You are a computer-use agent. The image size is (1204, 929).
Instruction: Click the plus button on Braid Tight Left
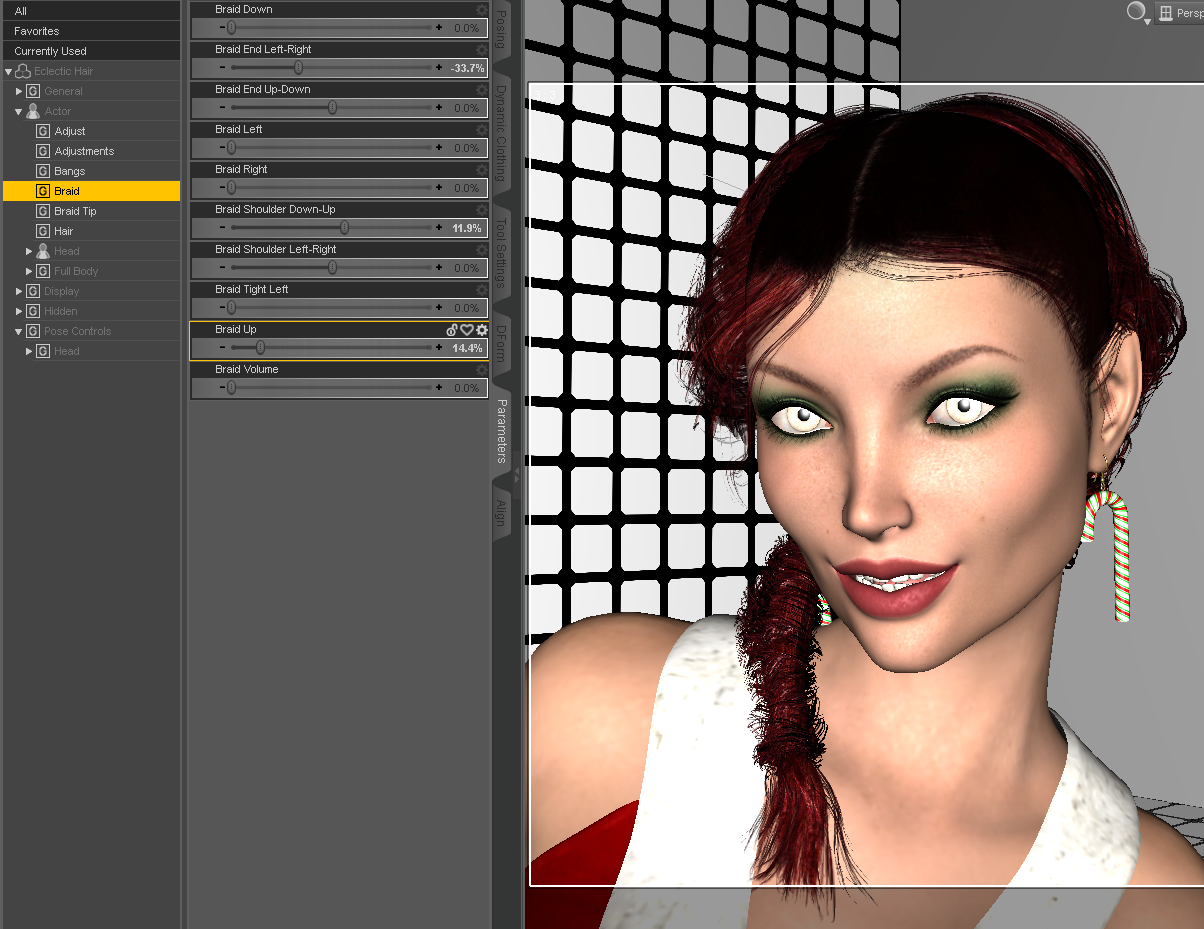[439, 308]
